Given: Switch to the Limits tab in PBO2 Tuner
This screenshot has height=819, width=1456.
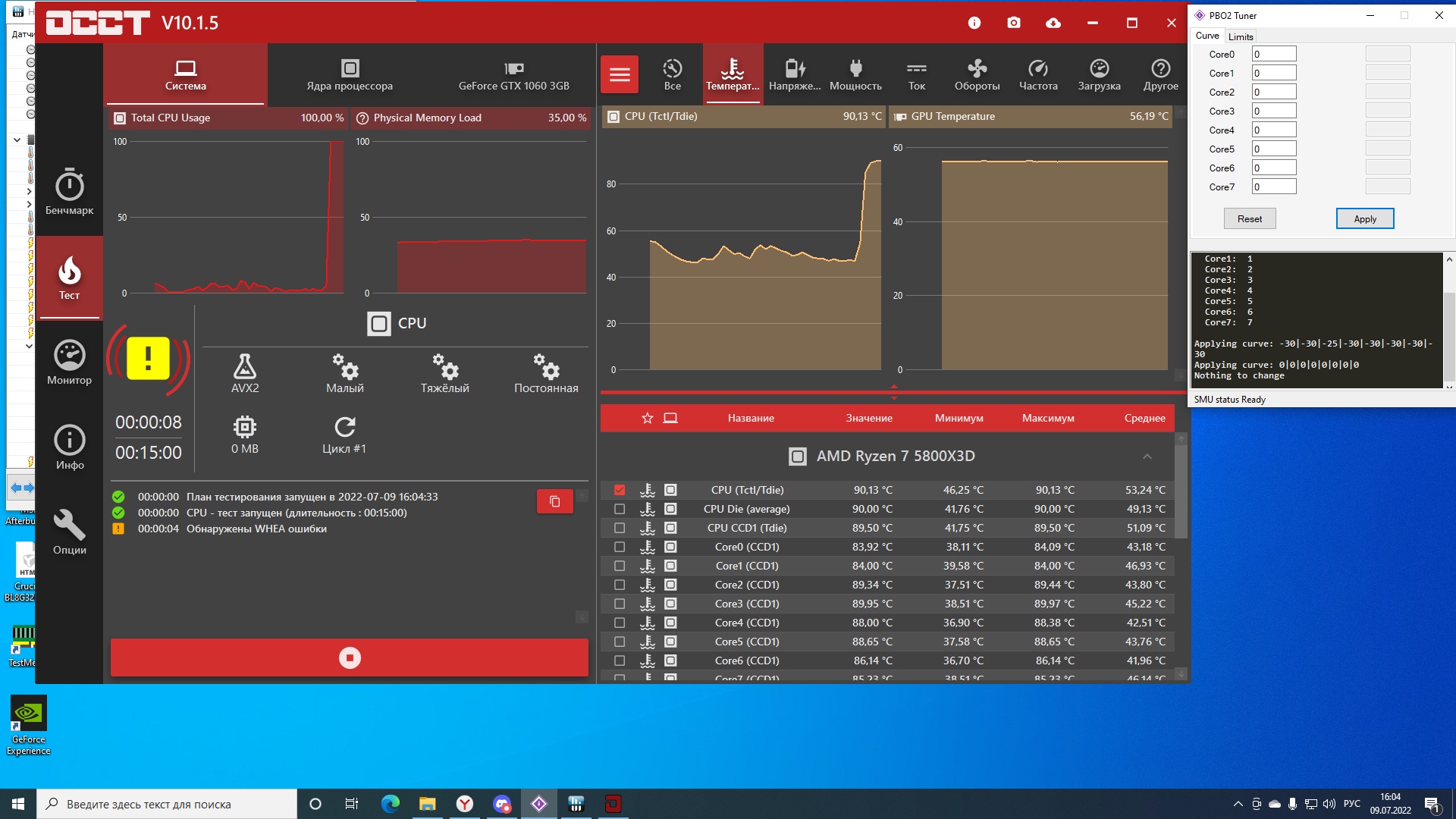Looking at the screenshot, I should [x=1241, y=36].
